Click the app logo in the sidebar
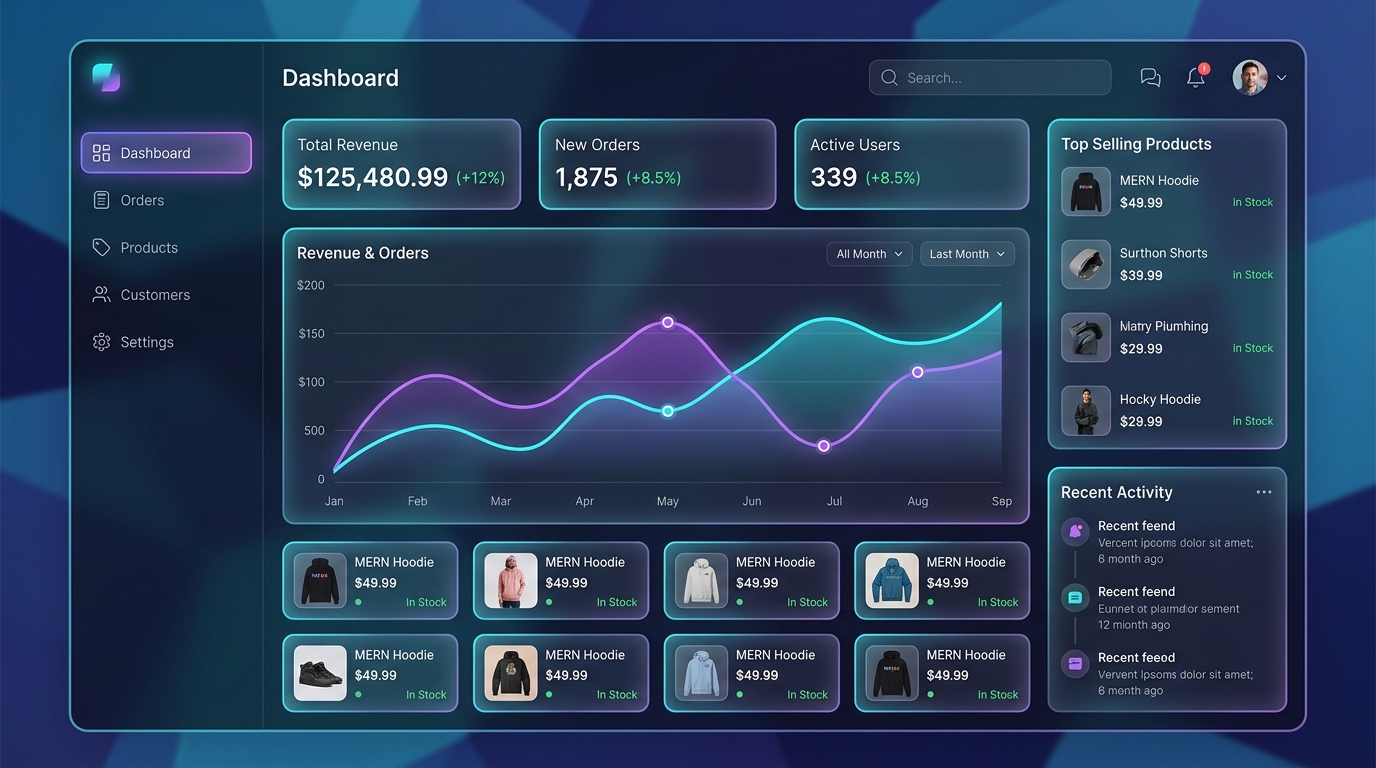The image size is (1376, 768). click(x=106, y=77)
